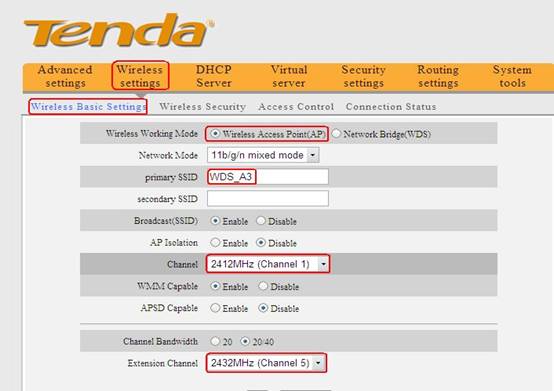
Task: Expand the Channel dropdown
Action: click(x=268, y=264)
